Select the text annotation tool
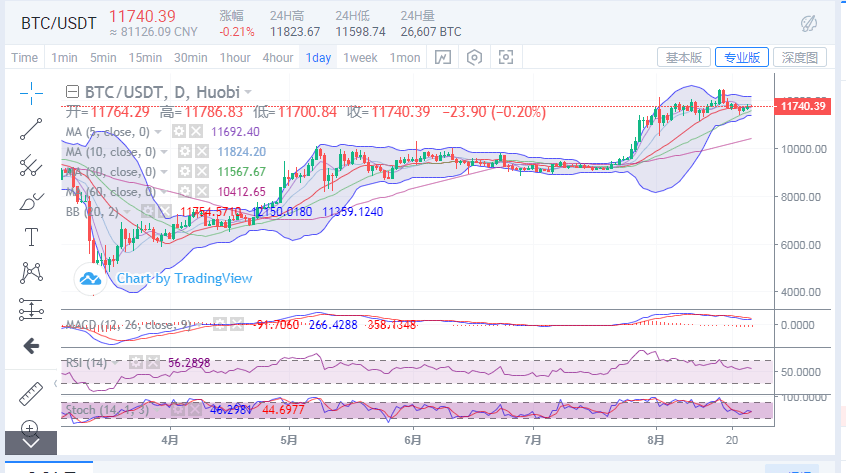 31,237
